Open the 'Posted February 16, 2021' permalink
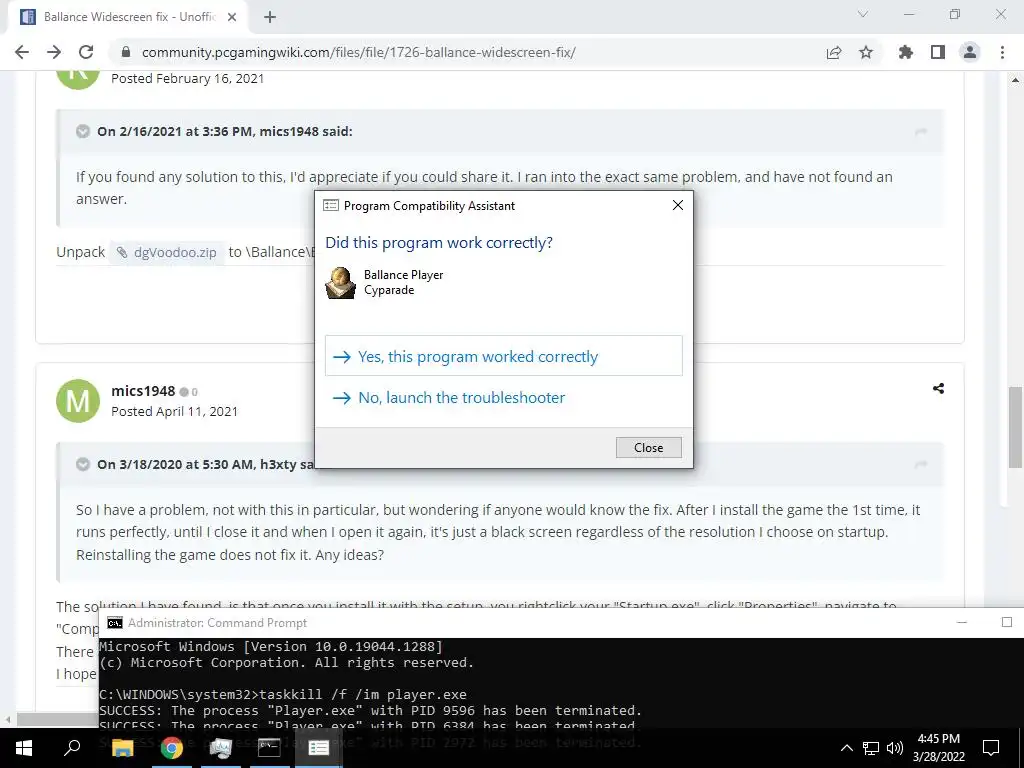Viewport: 1024px width, 768px height. [x=187, y=78]
